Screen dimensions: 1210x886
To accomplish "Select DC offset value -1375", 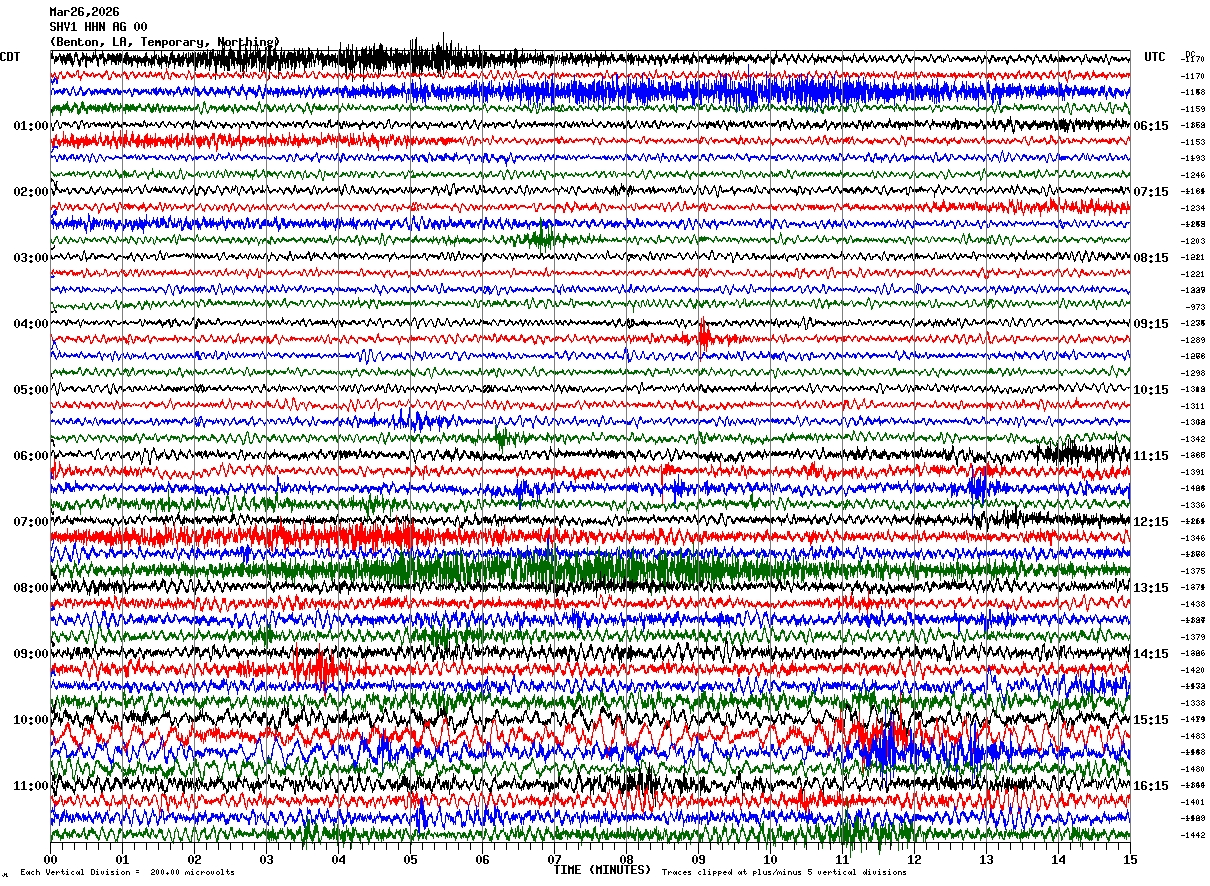I will [1194, 571].
